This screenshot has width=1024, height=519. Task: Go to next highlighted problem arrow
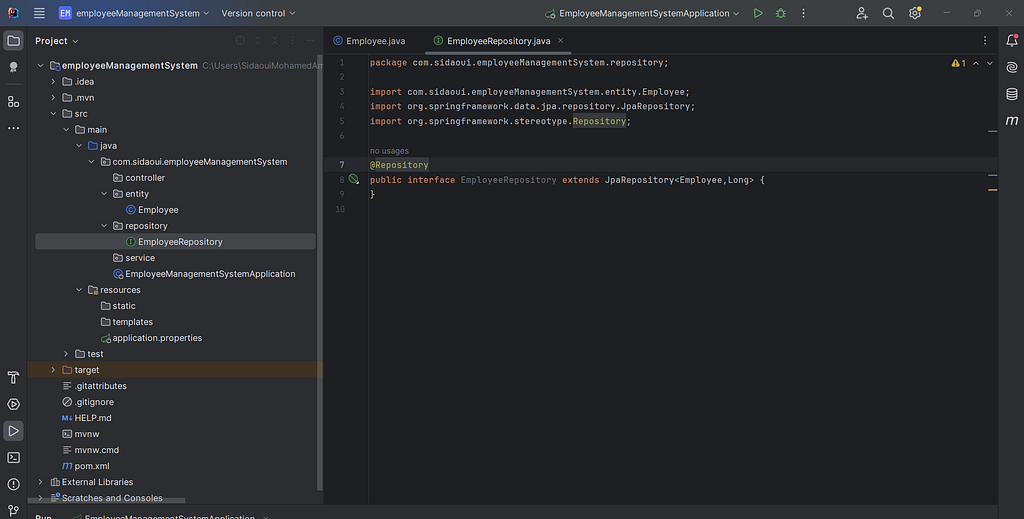click(x=989, y=63)
